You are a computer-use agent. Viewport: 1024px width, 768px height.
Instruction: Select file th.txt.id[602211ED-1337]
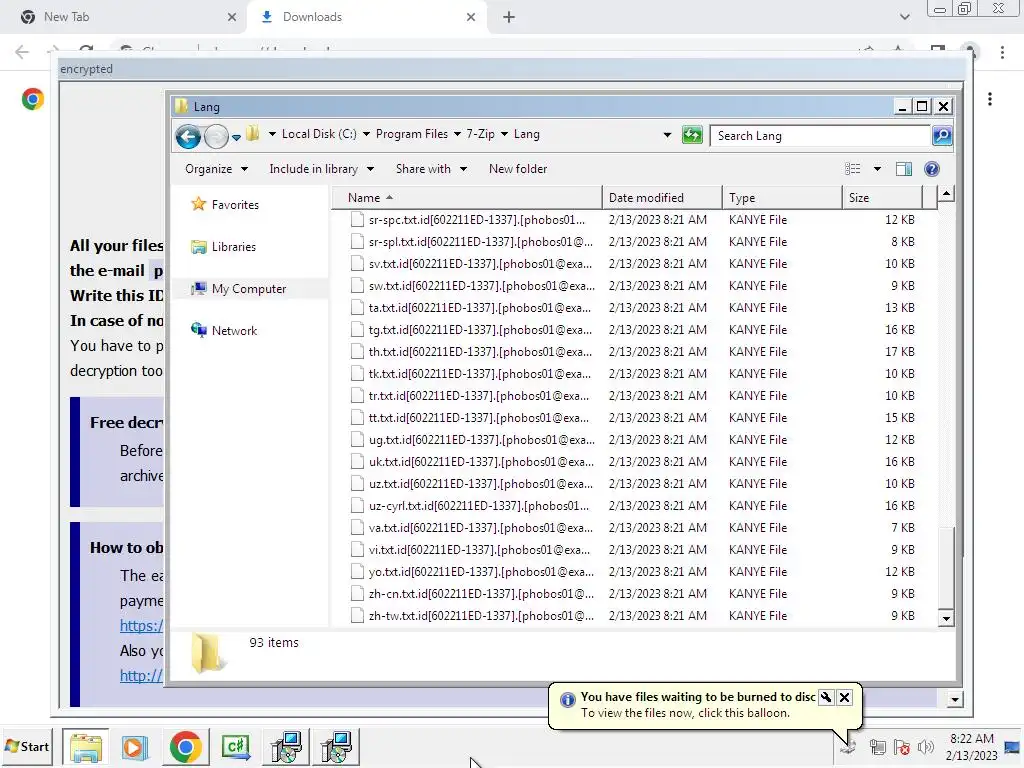pos(480,352)
